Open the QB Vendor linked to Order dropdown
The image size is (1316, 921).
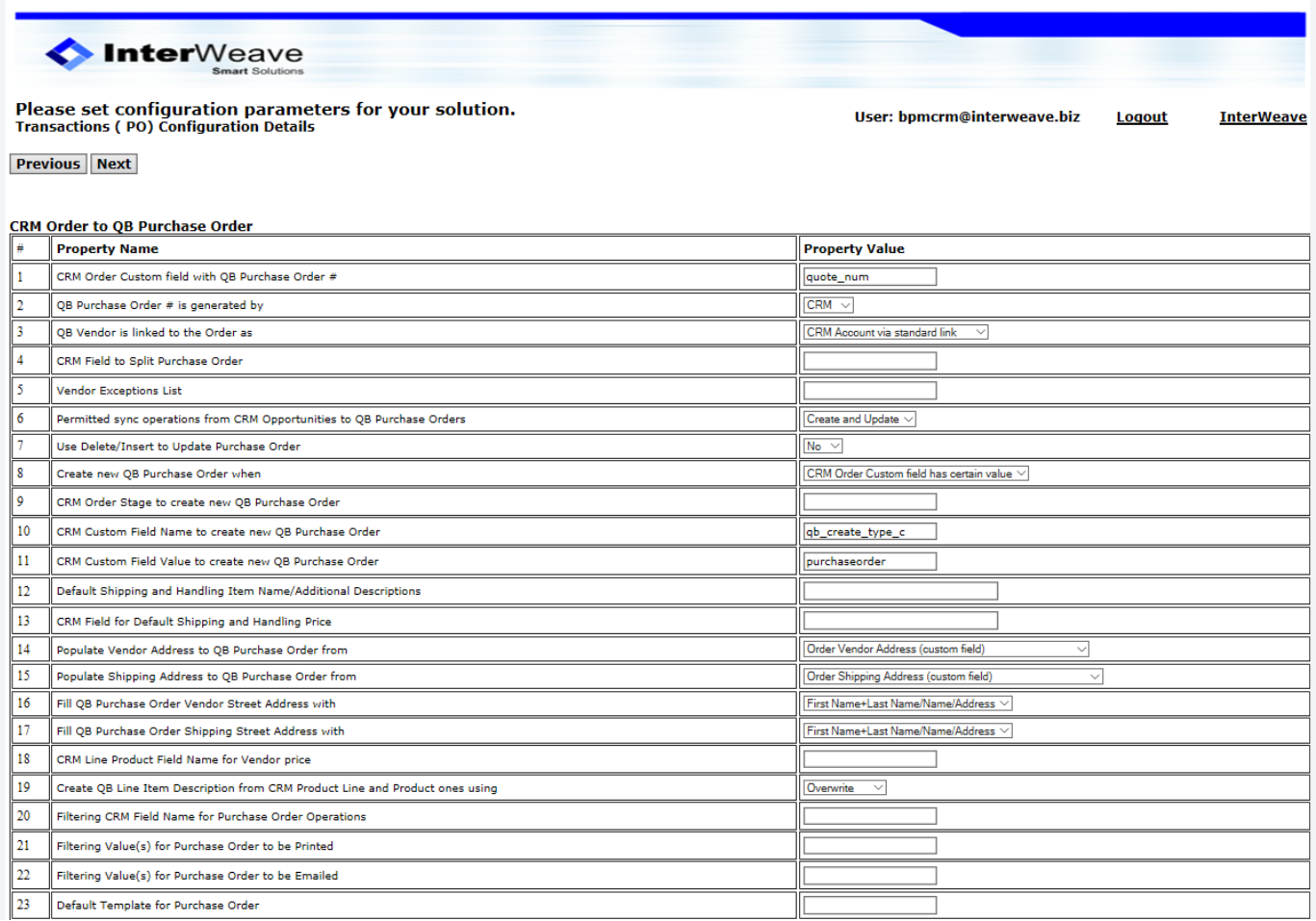coord(894,332)
